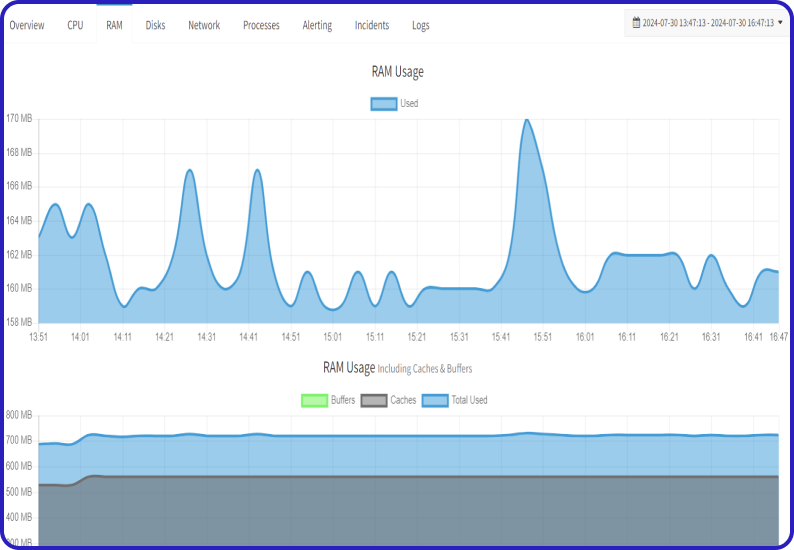The width and height of the screenshot is (794, 550).
Task: Click the 170 MB peak on RAM chart
Action: (526, 120)
